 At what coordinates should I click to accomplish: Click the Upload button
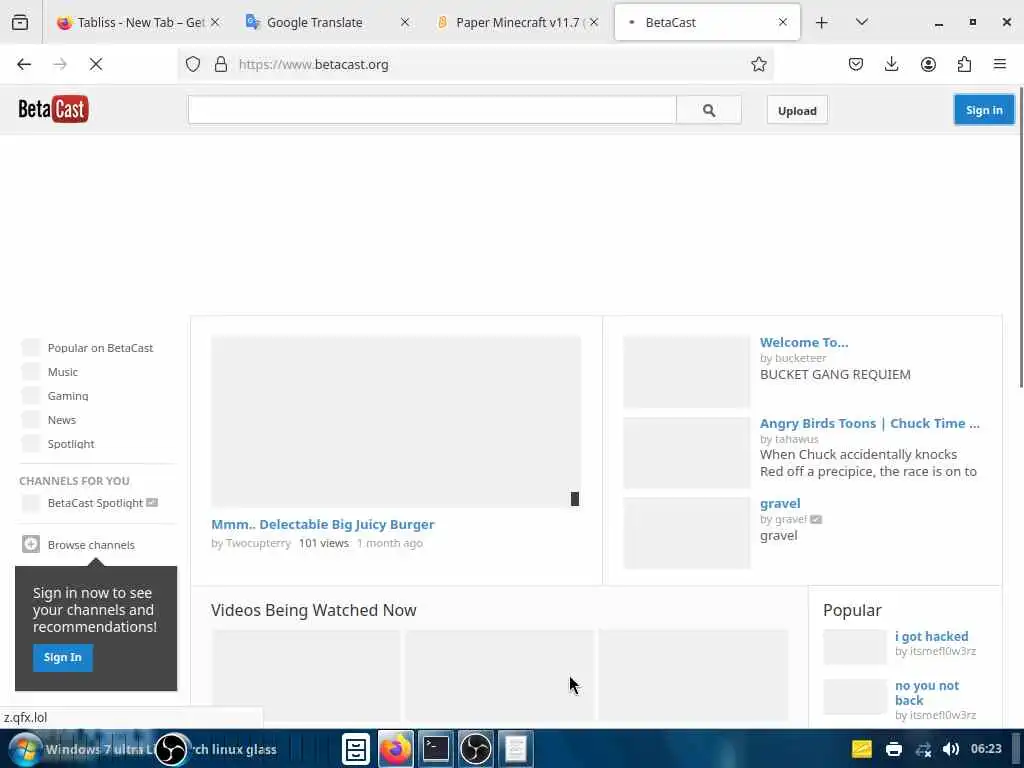(x=797, y=110)
